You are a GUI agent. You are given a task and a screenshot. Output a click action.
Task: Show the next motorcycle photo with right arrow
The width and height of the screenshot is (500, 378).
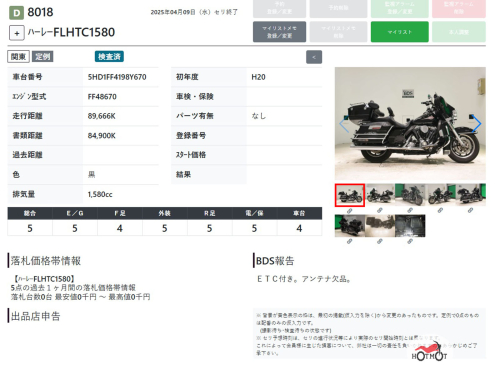coord(477,124)
